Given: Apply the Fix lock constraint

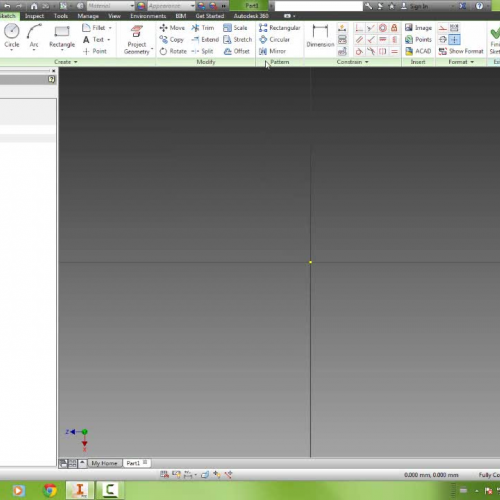Looking at the screenshot, I should click(394, 28).
